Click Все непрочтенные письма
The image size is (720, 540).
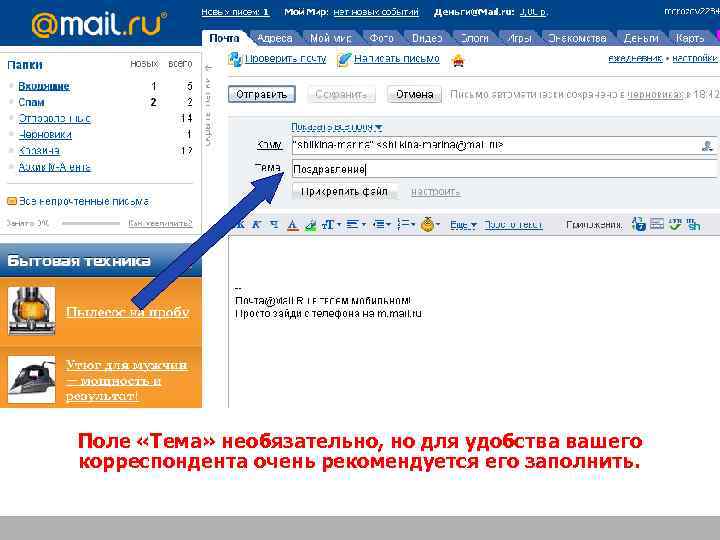(84, 201)
